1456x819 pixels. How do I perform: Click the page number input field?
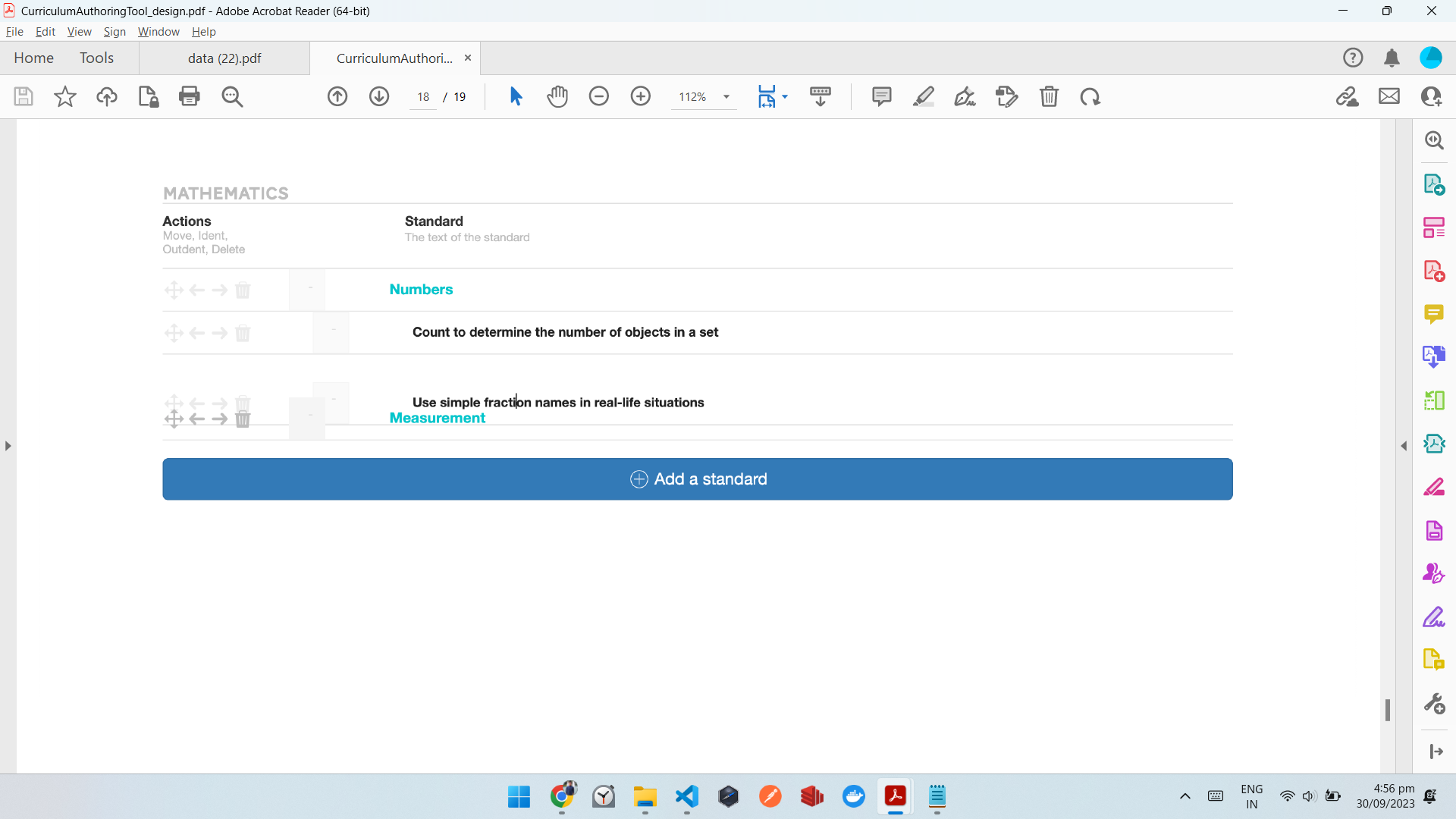pyautogui.click(x=423, y=97)
